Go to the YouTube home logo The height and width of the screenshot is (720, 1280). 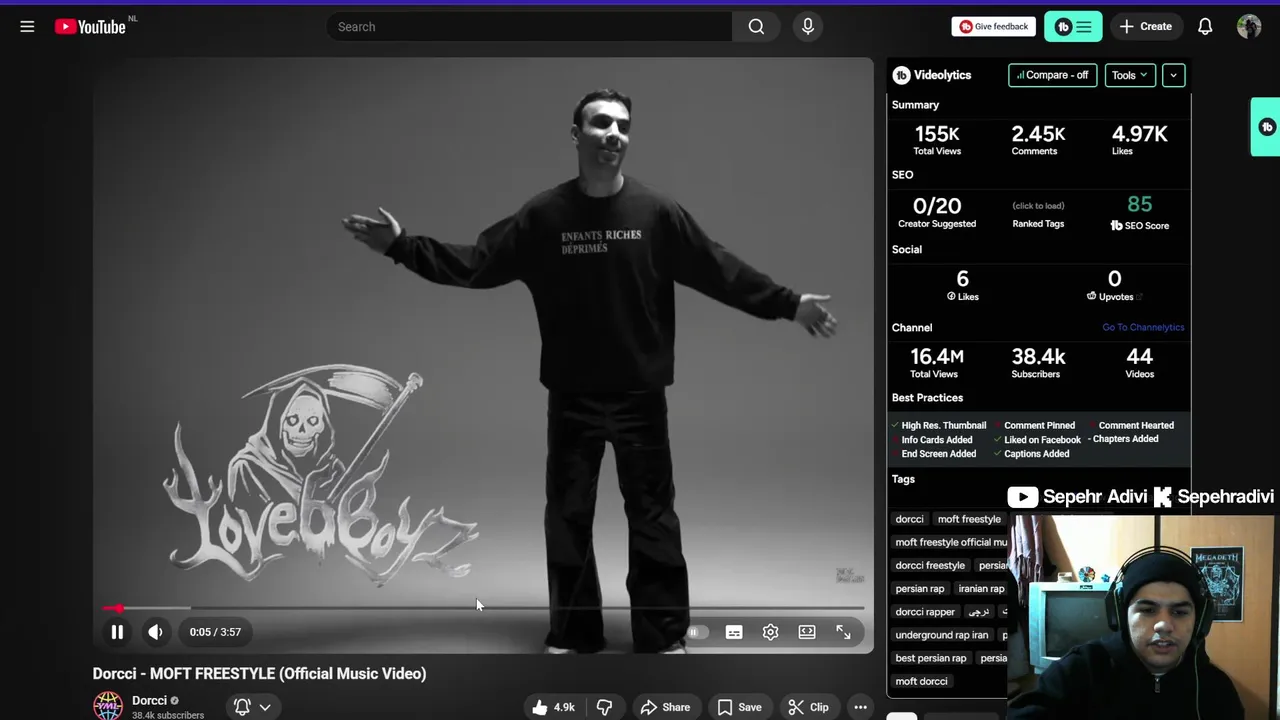(90, 27)
